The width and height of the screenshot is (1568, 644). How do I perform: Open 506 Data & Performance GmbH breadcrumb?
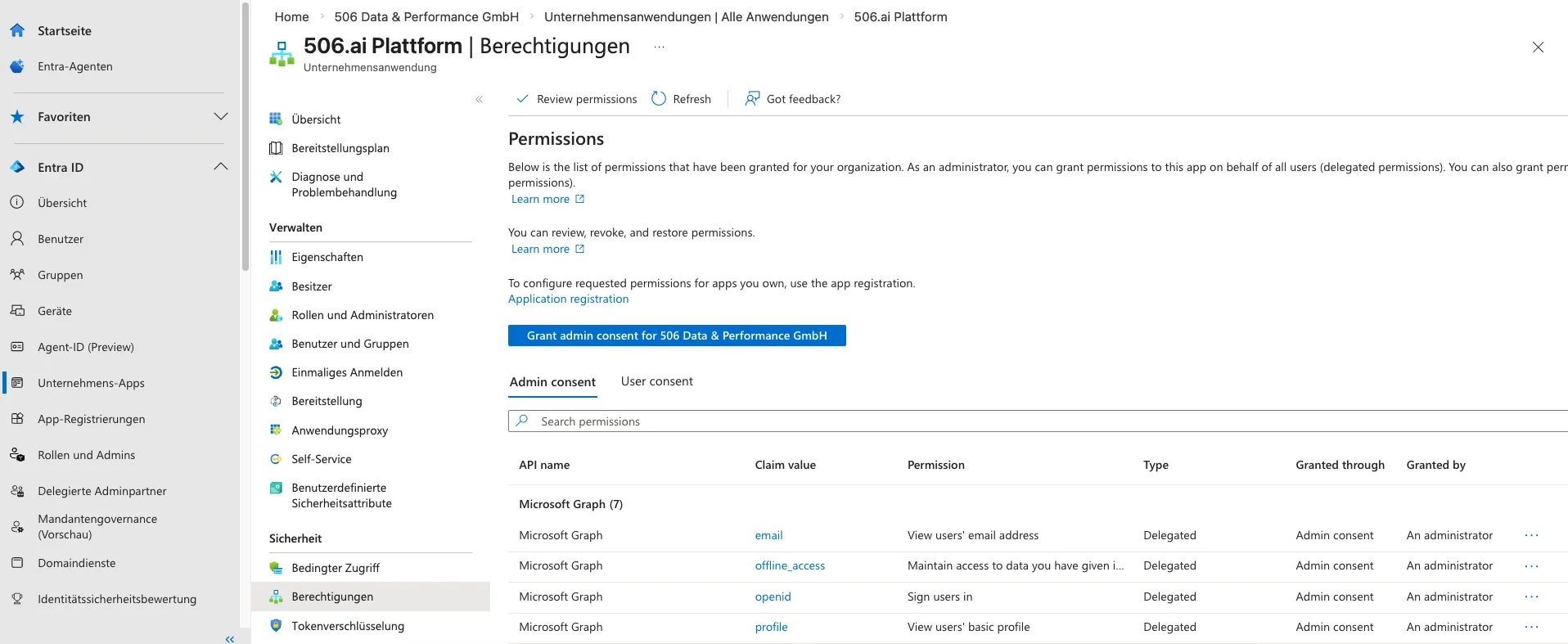pyautogui.click(x=426, y=16)
